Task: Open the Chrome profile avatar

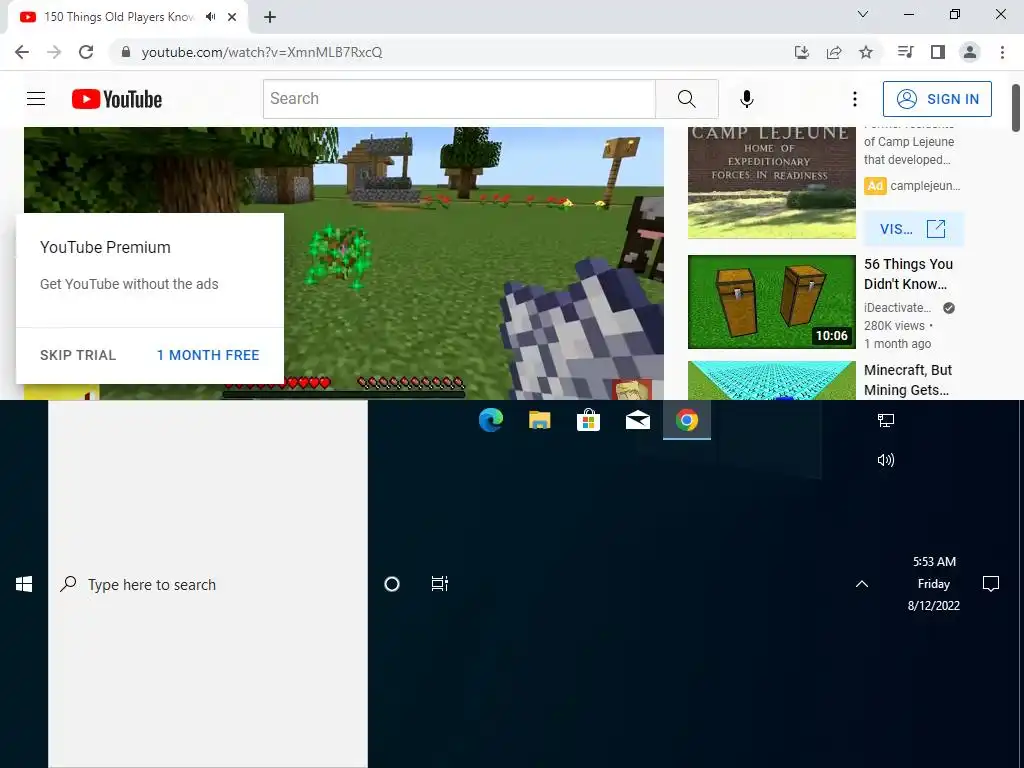Action: (x=970, y=52)
